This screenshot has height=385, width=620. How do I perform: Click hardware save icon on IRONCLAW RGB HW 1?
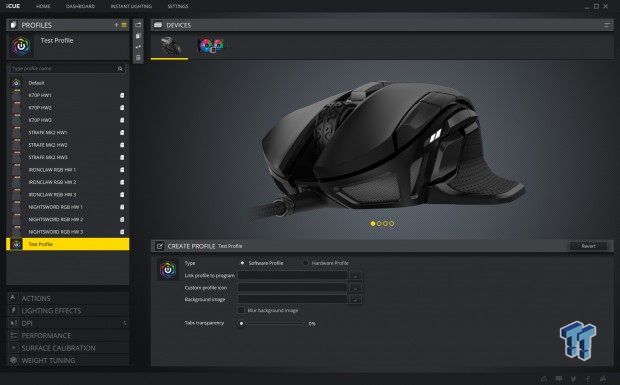tap(122, 170)
